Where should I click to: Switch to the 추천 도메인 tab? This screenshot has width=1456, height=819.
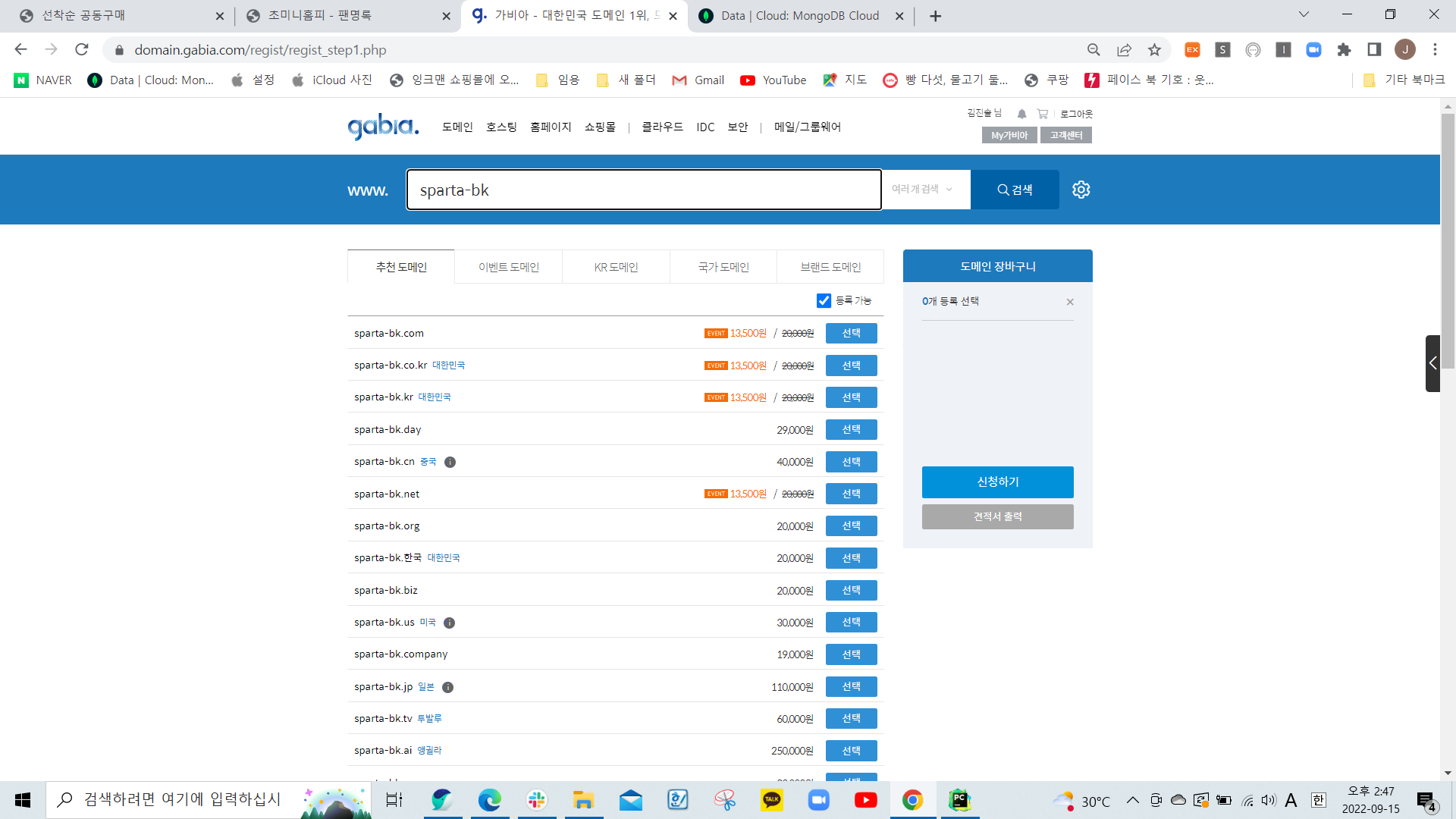tap(401, 267)
